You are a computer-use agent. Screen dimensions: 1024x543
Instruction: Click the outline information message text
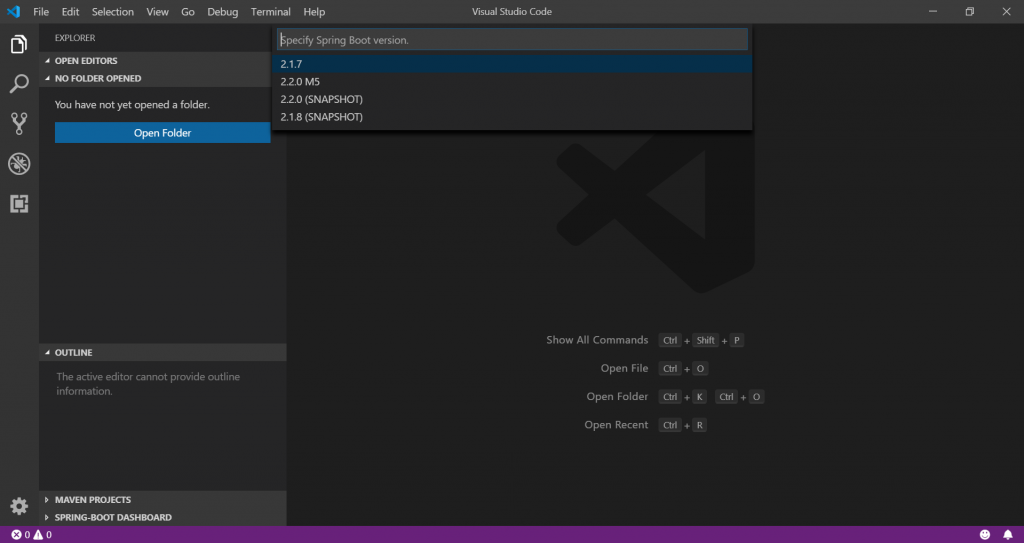point(148,384)
